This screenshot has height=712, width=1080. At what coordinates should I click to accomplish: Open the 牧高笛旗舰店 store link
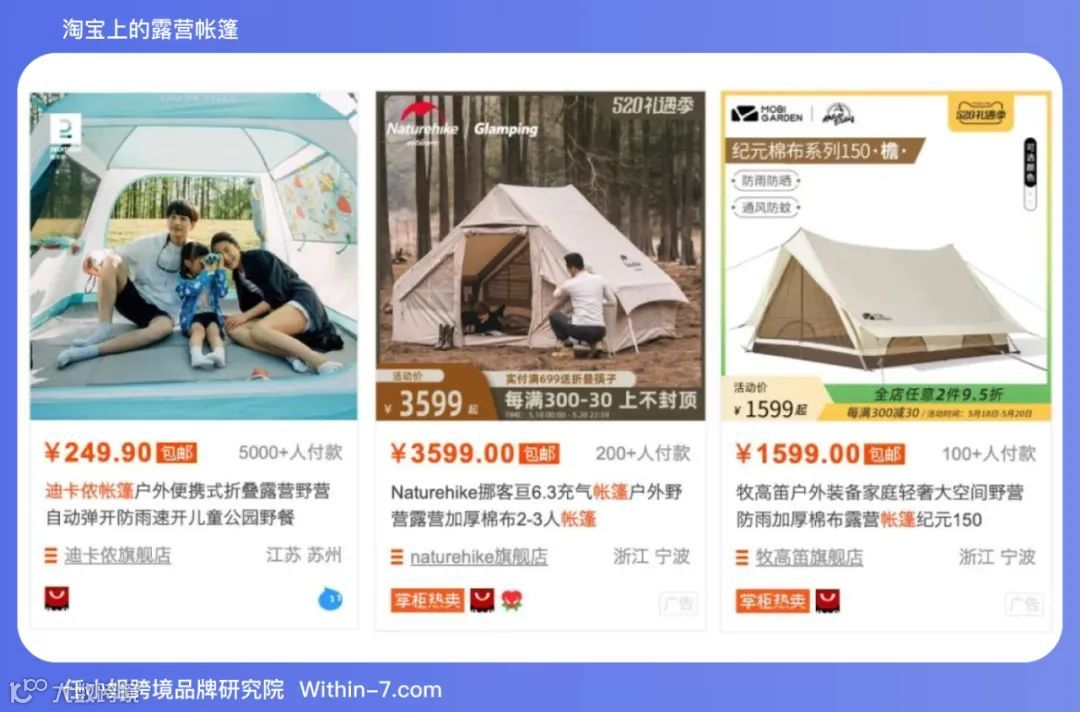tap(809, 557)
